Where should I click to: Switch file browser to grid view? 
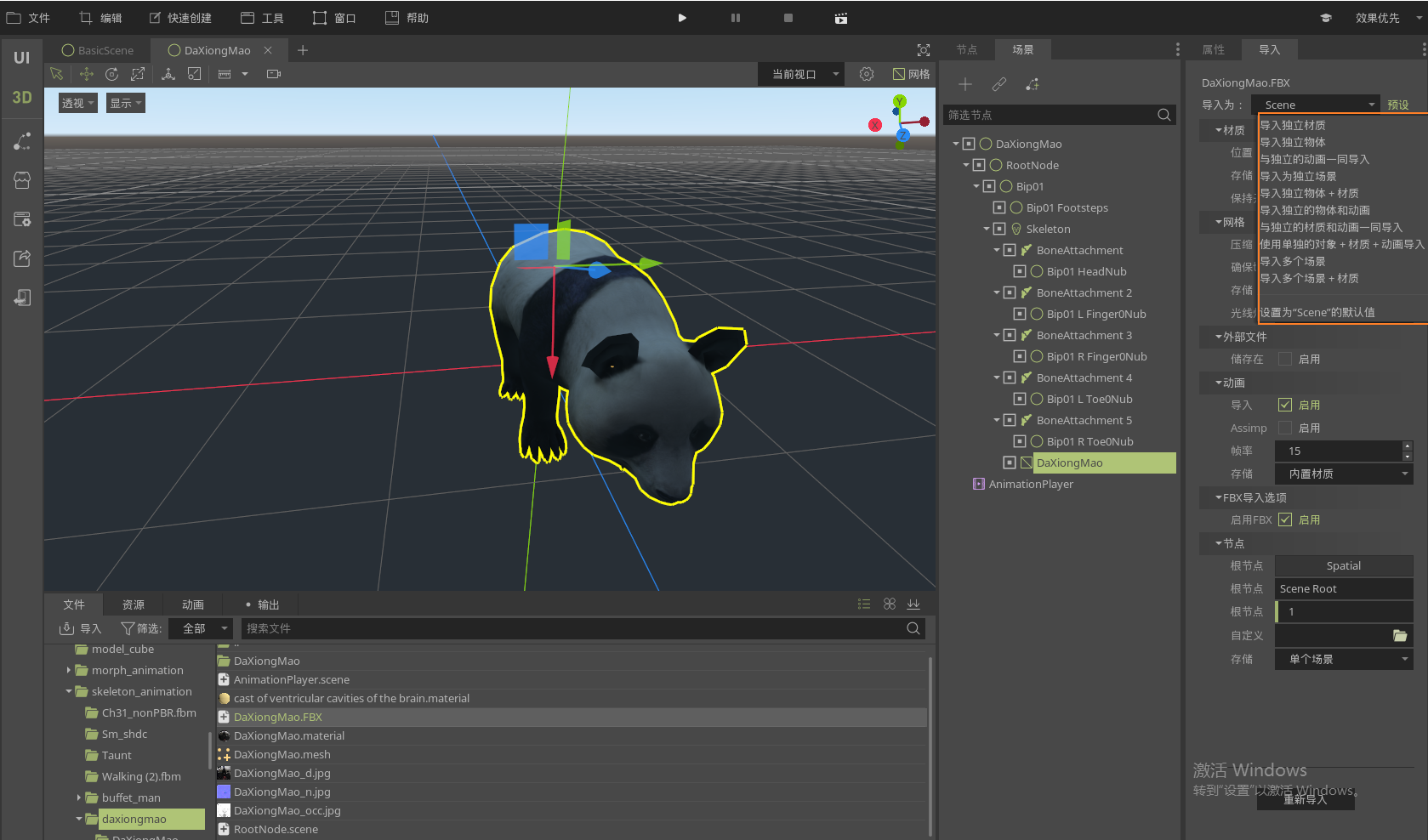point(890,604)
